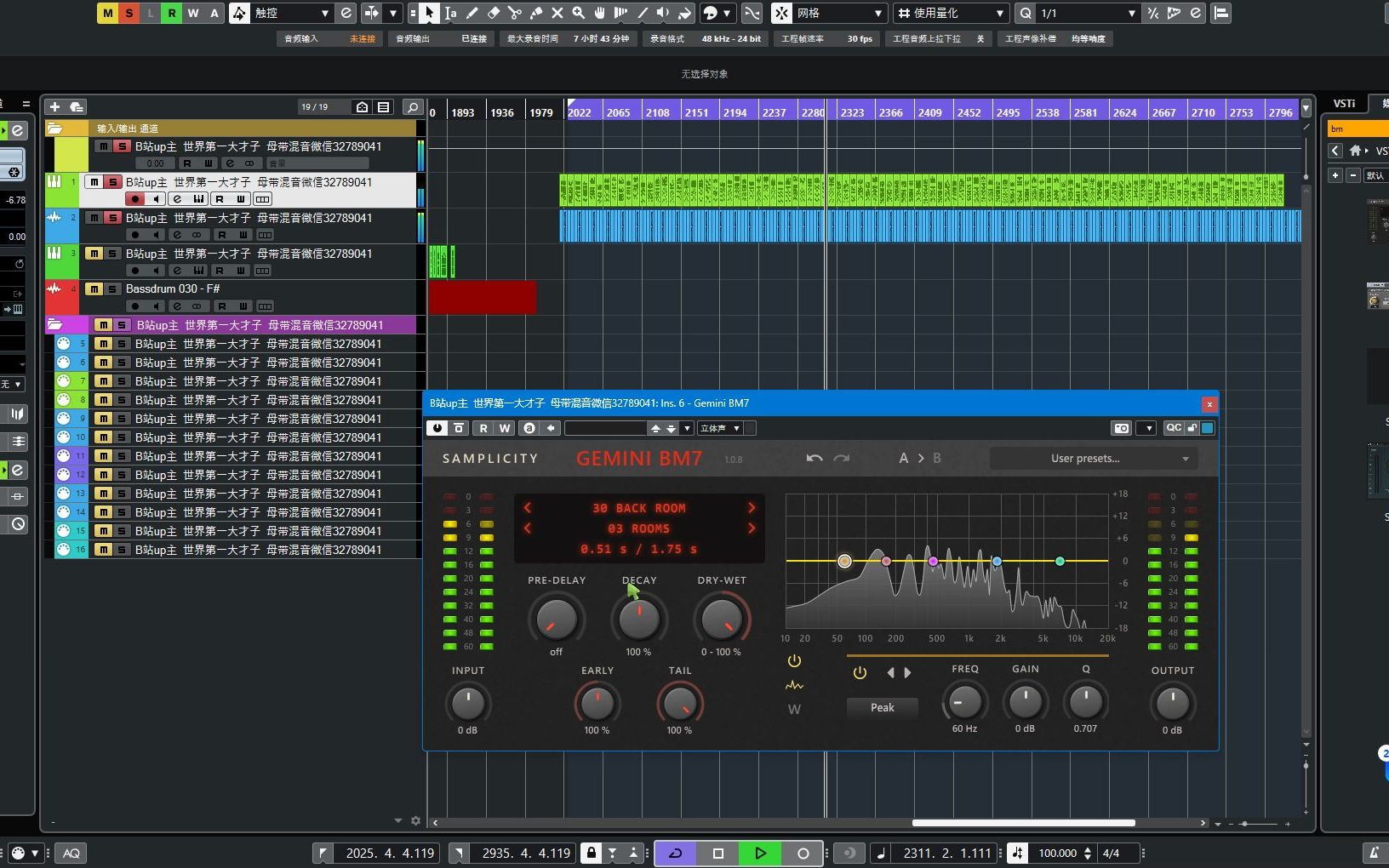Click the green Play transport button

pos(761,853)
